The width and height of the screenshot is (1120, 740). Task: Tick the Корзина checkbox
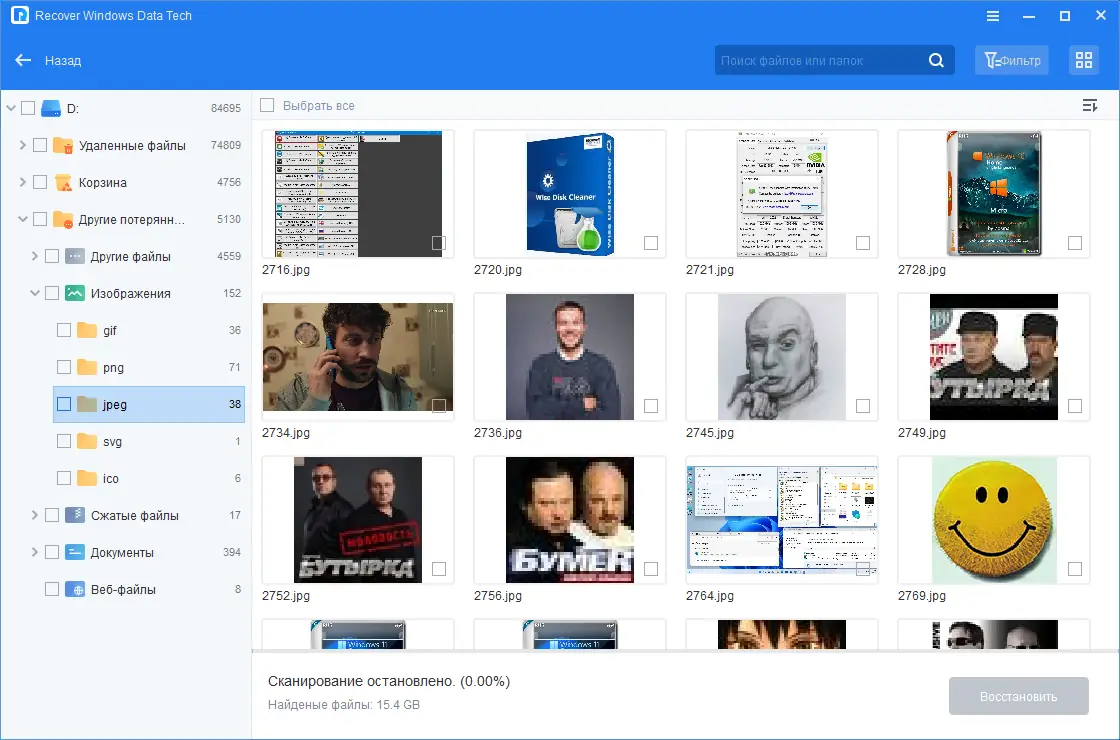pyautogui.click(x=40, y=183)
